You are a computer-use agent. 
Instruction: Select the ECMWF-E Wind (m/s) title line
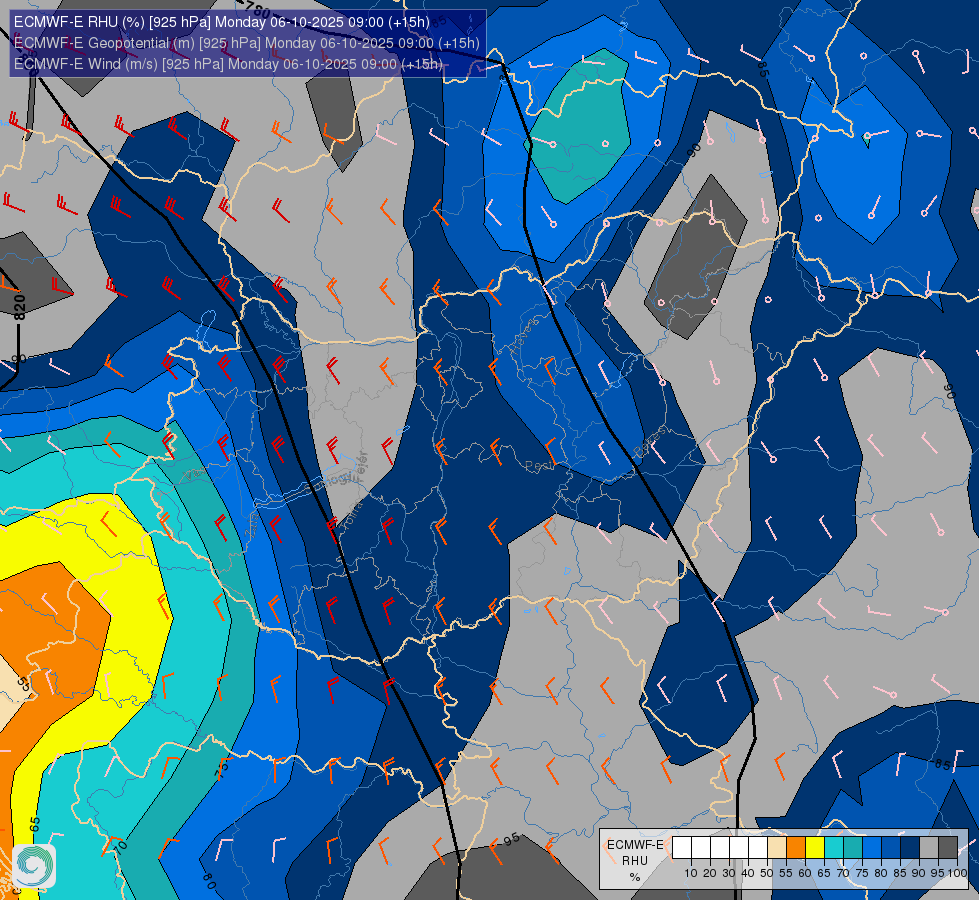pos(229,64)
